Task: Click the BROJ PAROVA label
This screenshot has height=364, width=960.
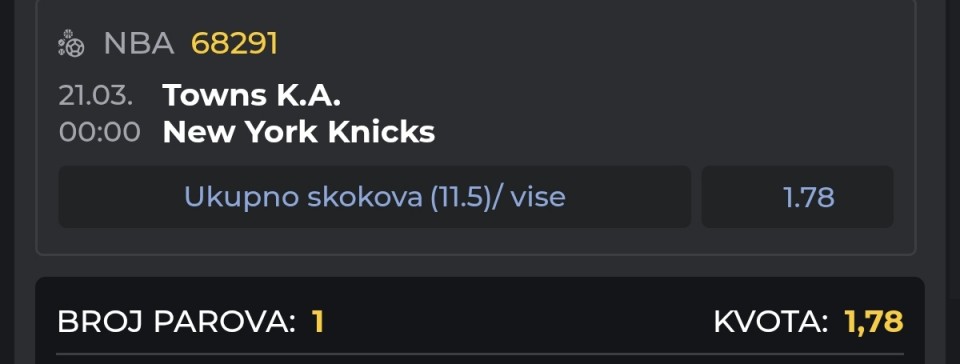Action: click(x=176, y=322)
